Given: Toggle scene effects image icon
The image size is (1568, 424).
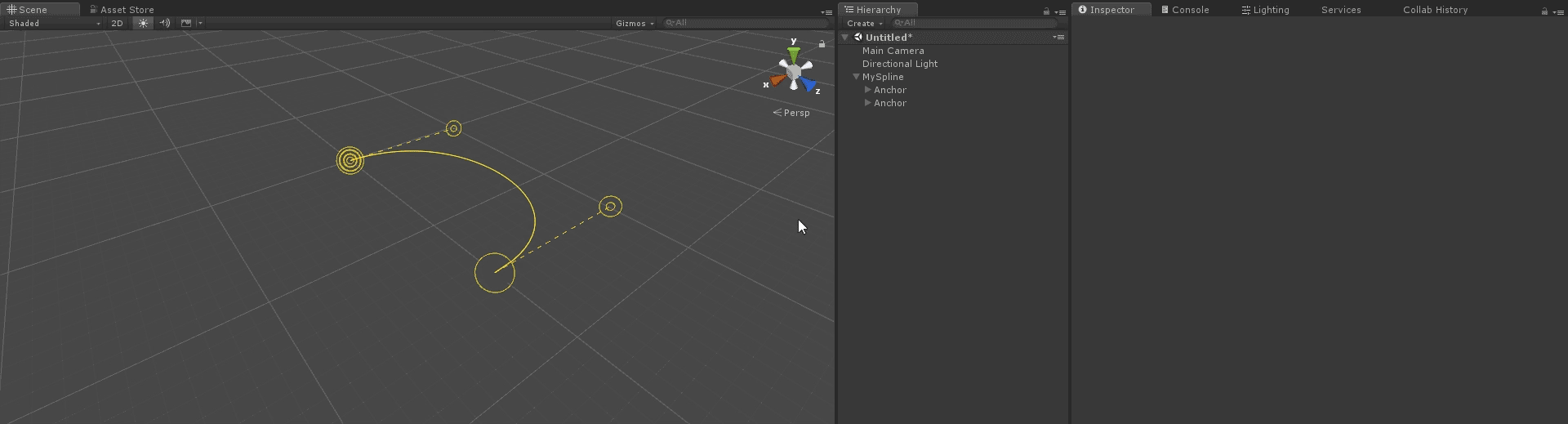Looking at the screenshot, I should click(x=186, y=24).
